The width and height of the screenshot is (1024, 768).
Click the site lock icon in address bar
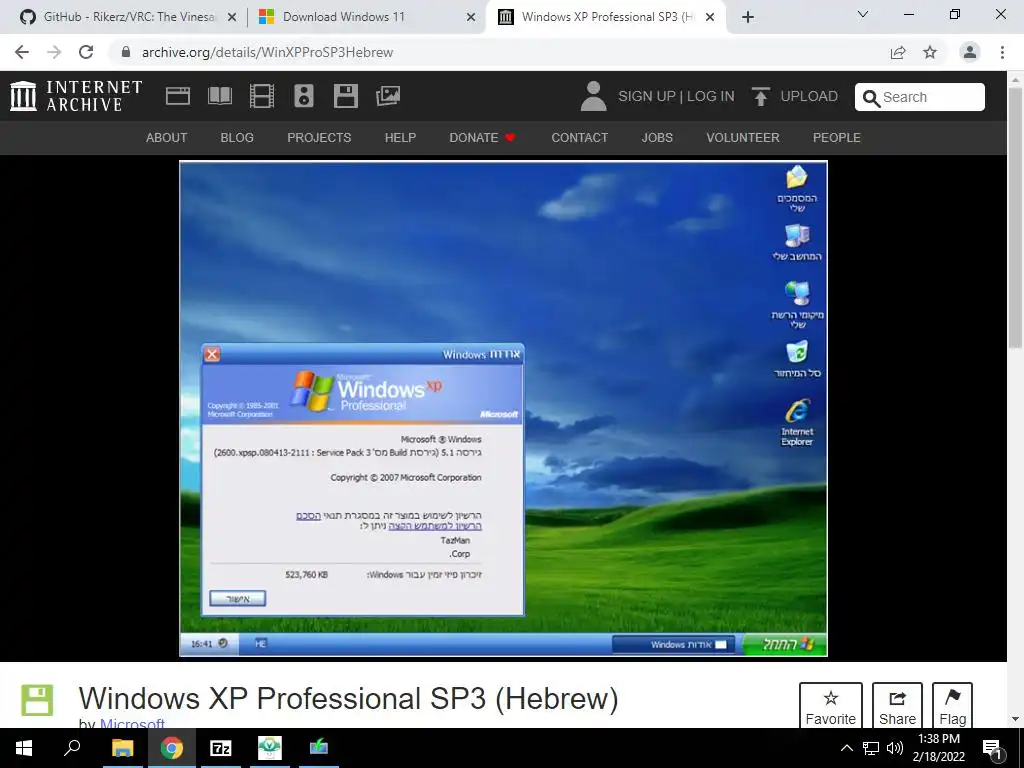tap(126, 52)
